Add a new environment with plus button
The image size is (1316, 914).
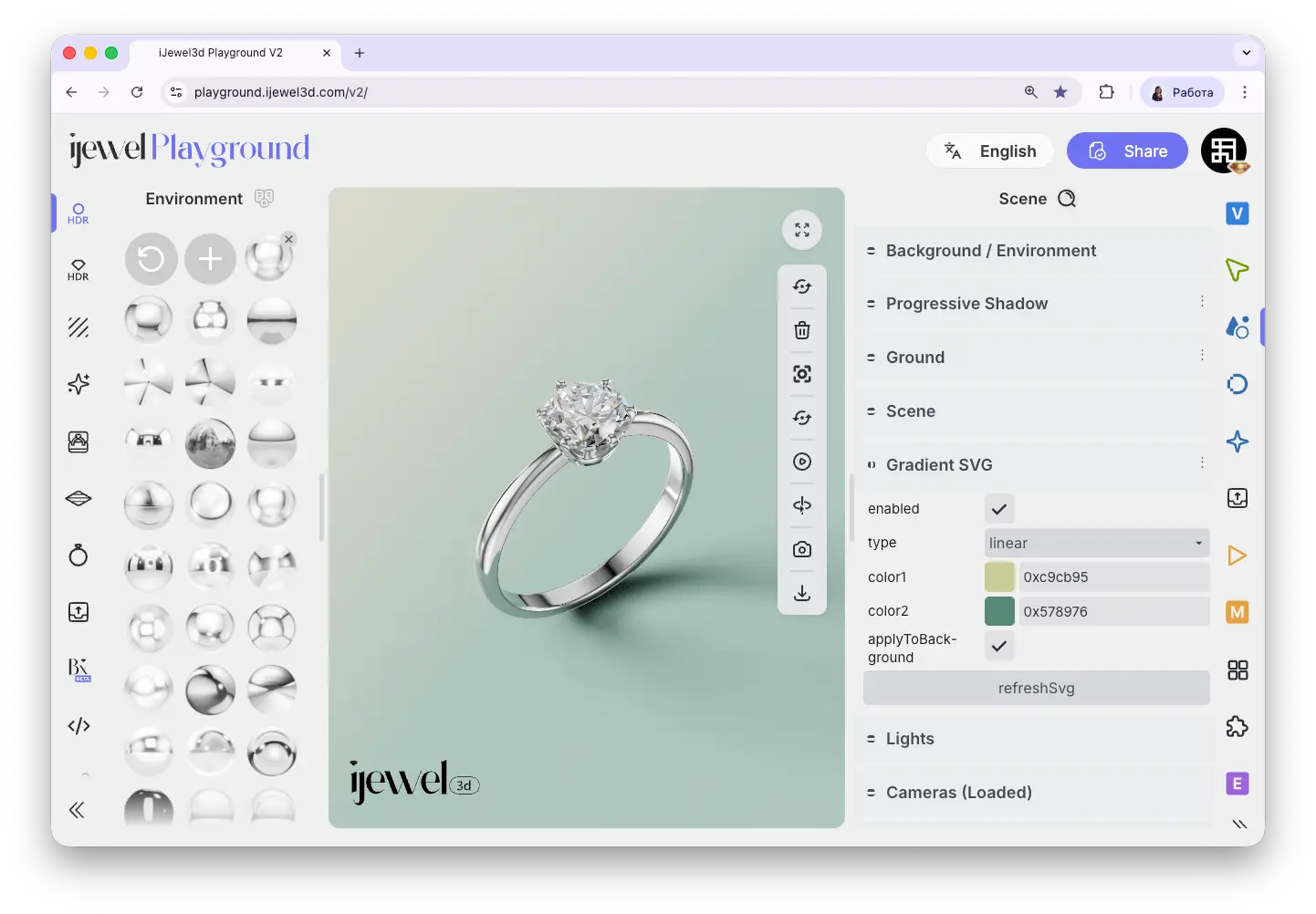[210, 259]
